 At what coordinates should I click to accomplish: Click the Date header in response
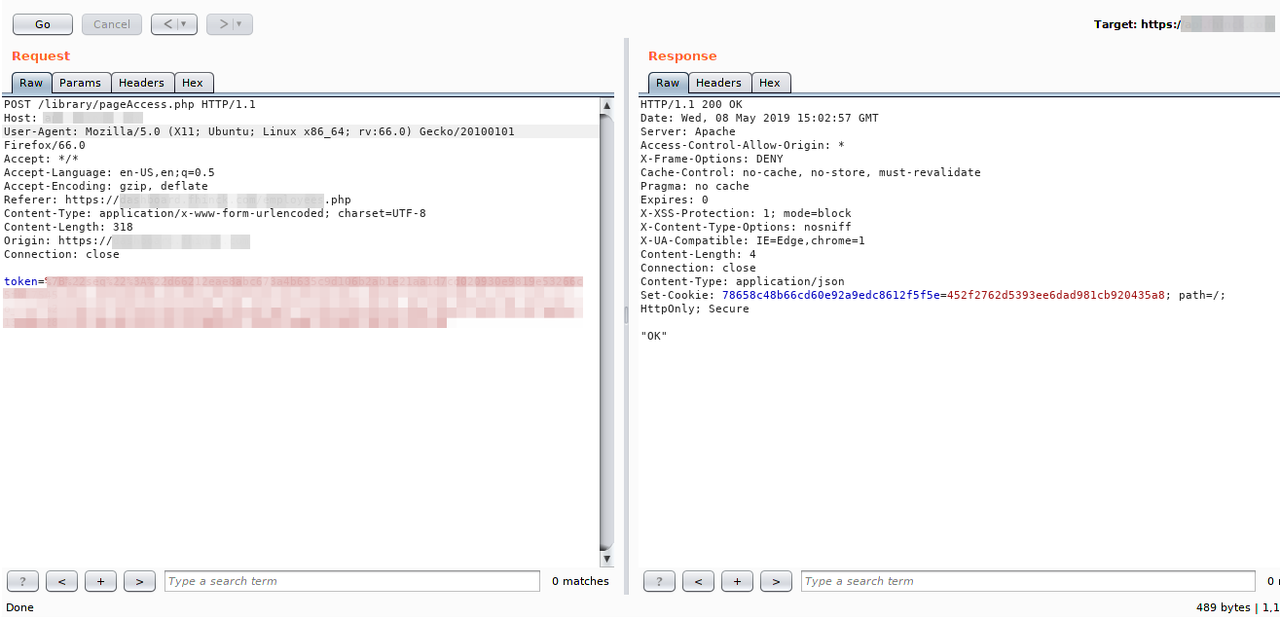tap(759, 118)
